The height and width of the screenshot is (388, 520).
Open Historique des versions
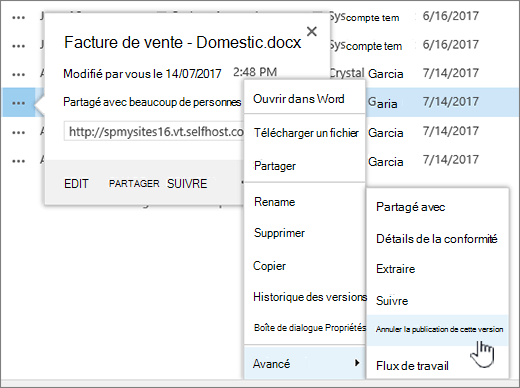(305, 297)
